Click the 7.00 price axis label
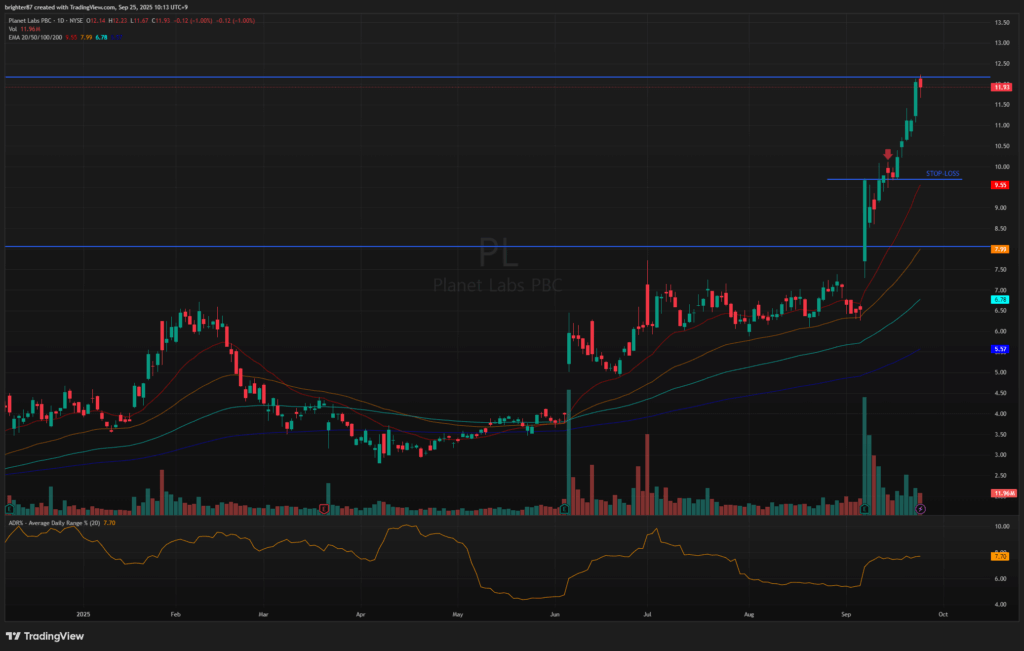The image size is (1024, 651). 1000,290
